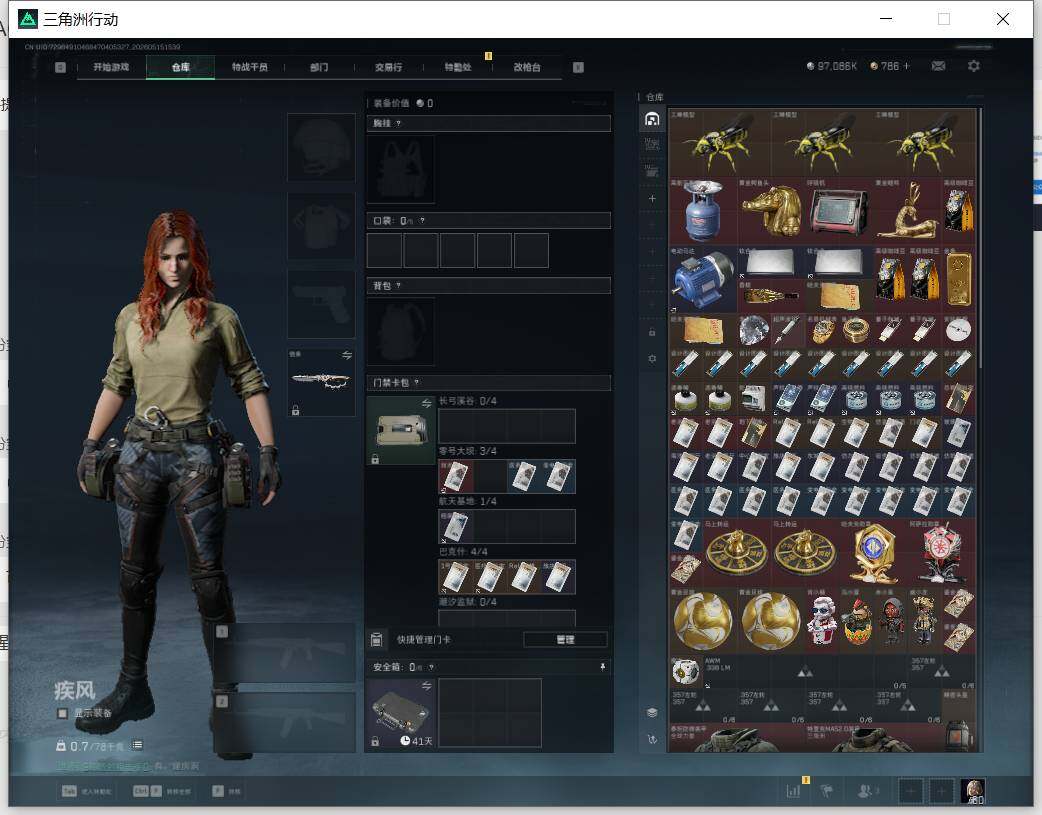
Task: Select the first golden sphere item
Action: click(x=703, y=620)
